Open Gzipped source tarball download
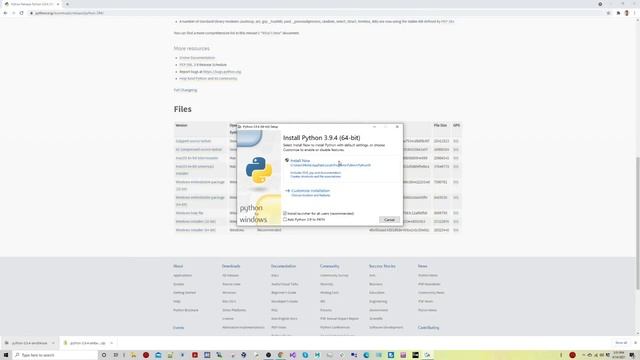This screenshot has width=640, height=360. click(x=193, y=141)
